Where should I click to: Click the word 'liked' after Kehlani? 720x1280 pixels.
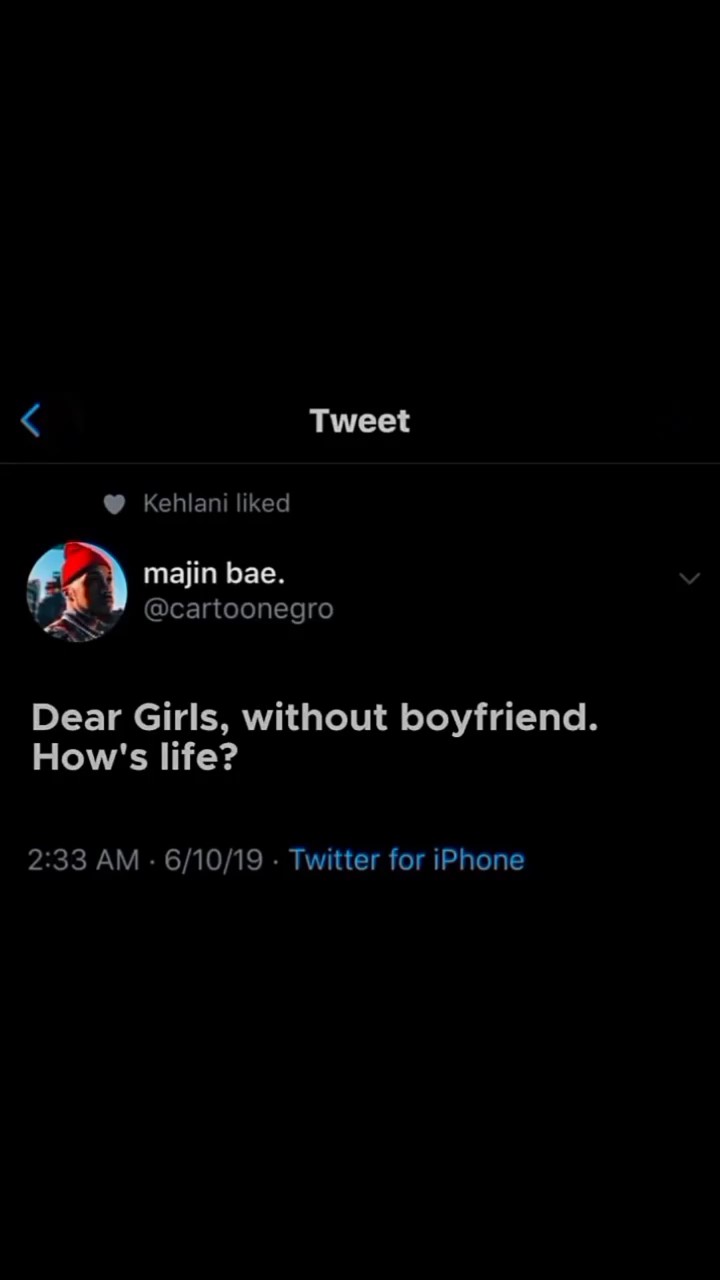click(x=263, y=503)
